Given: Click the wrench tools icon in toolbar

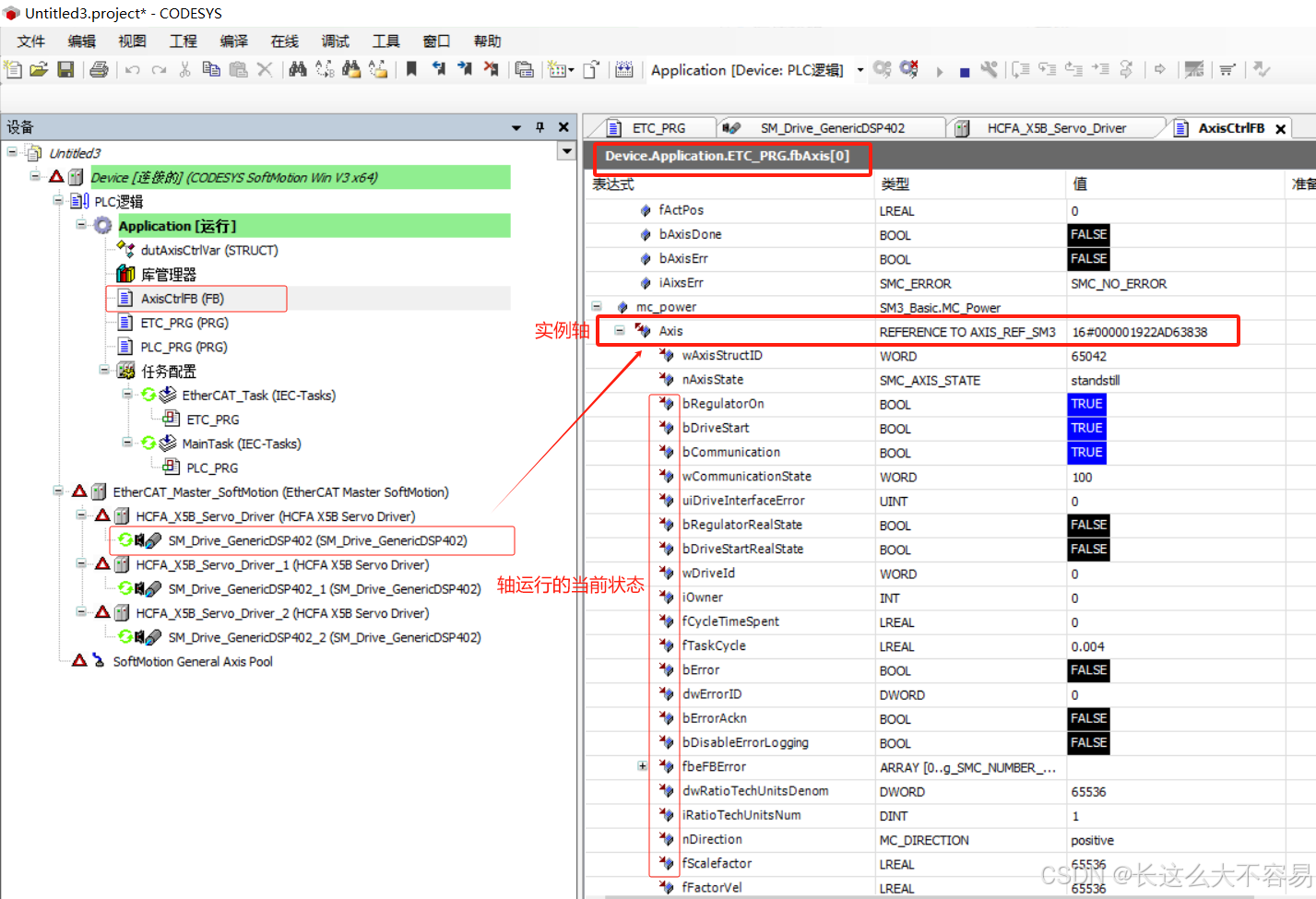Looking at the screenshot, I should tap(990, 69).
